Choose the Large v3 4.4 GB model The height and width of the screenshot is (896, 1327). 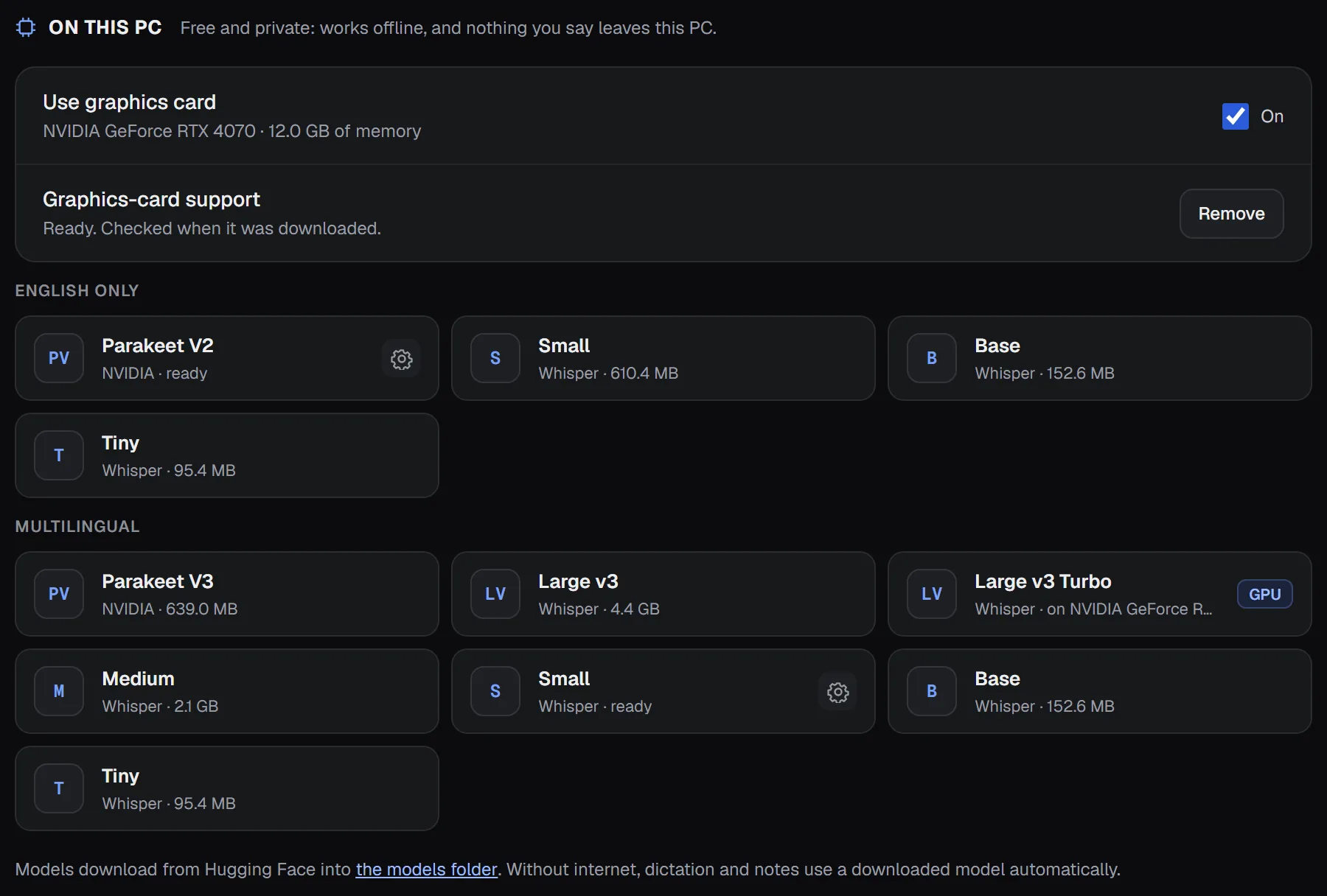[663, 594]
